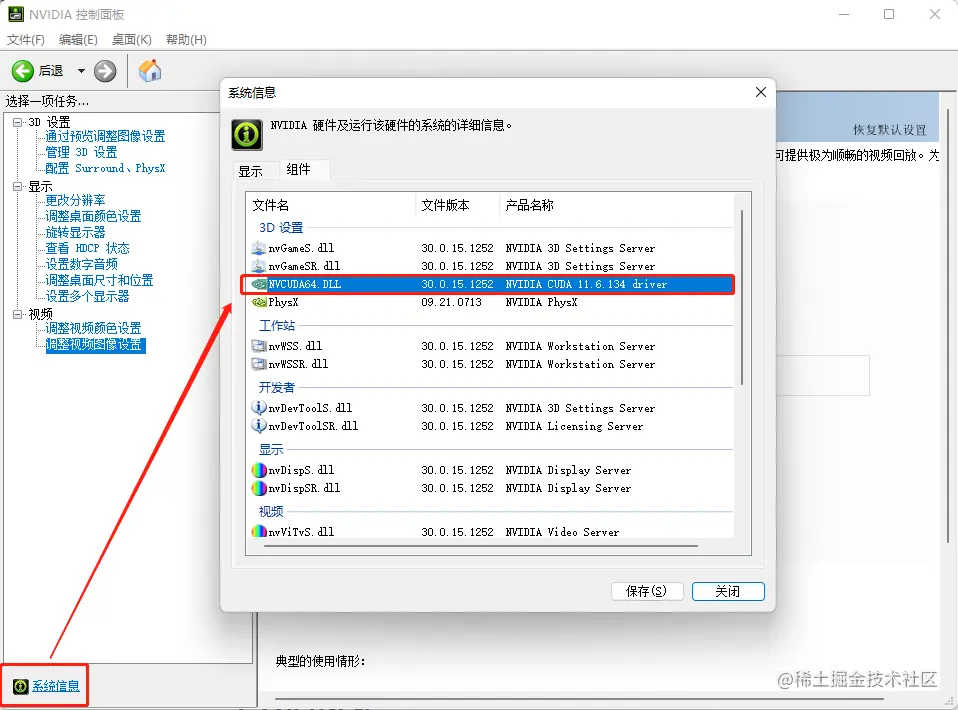Select 调整视频颜色设置 tree item
The height and width of the screenshot is (710, 958).
(x=93, y=329)
